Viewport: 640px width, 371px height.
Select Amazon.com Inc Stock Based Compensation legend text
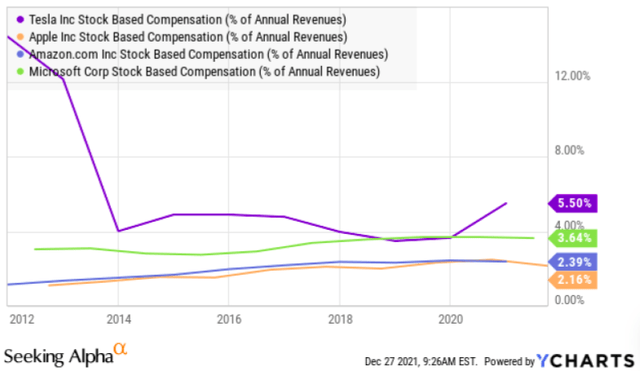(x=208, y=54)
